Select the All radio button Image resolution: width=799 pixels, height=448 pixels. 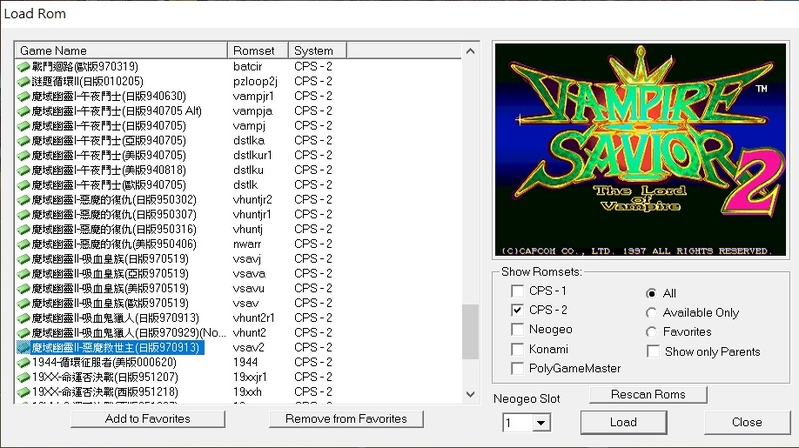(x=651, y=294)
